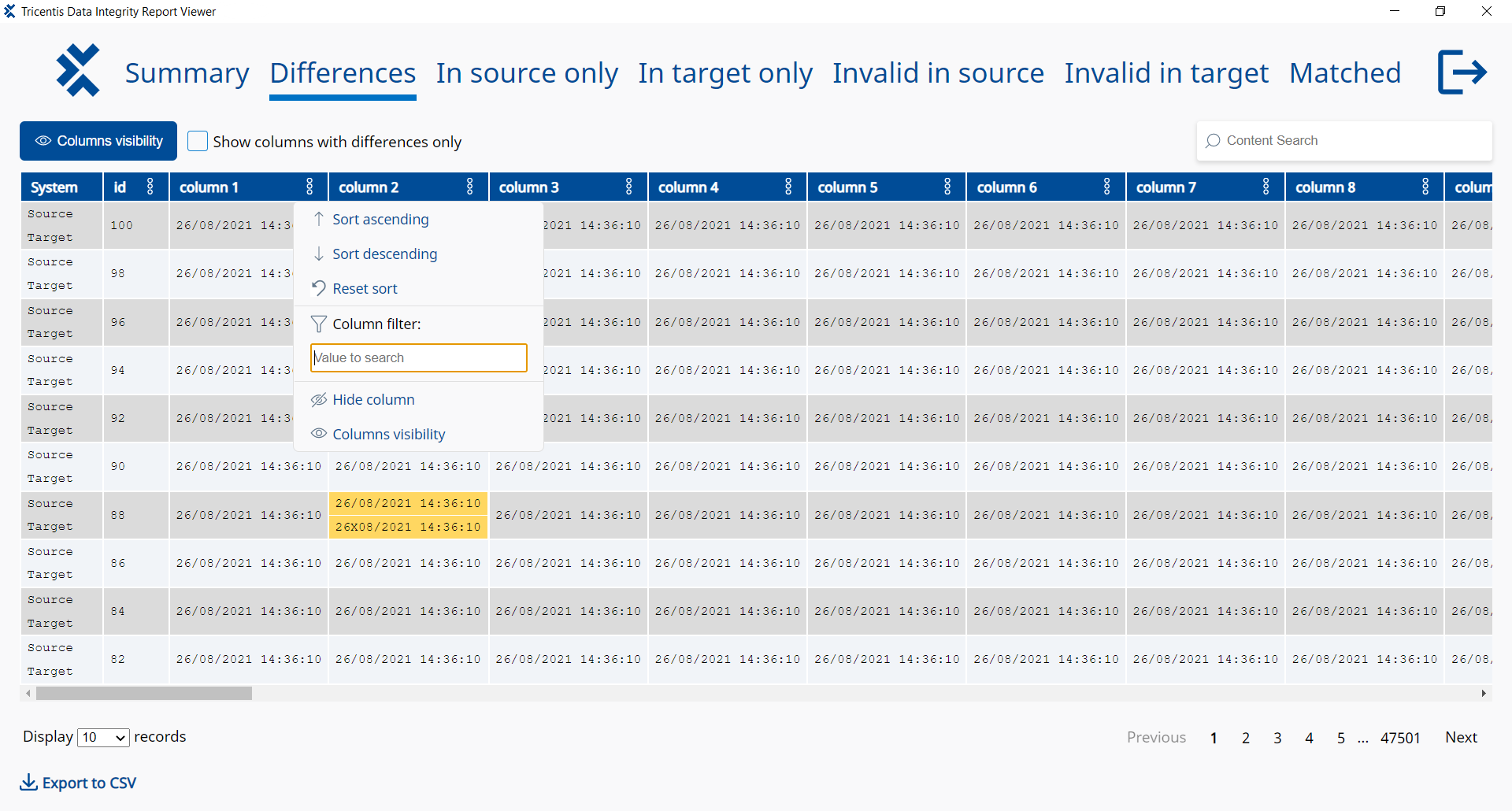Click the download icon beside Export to CSV

pos(28,782)
